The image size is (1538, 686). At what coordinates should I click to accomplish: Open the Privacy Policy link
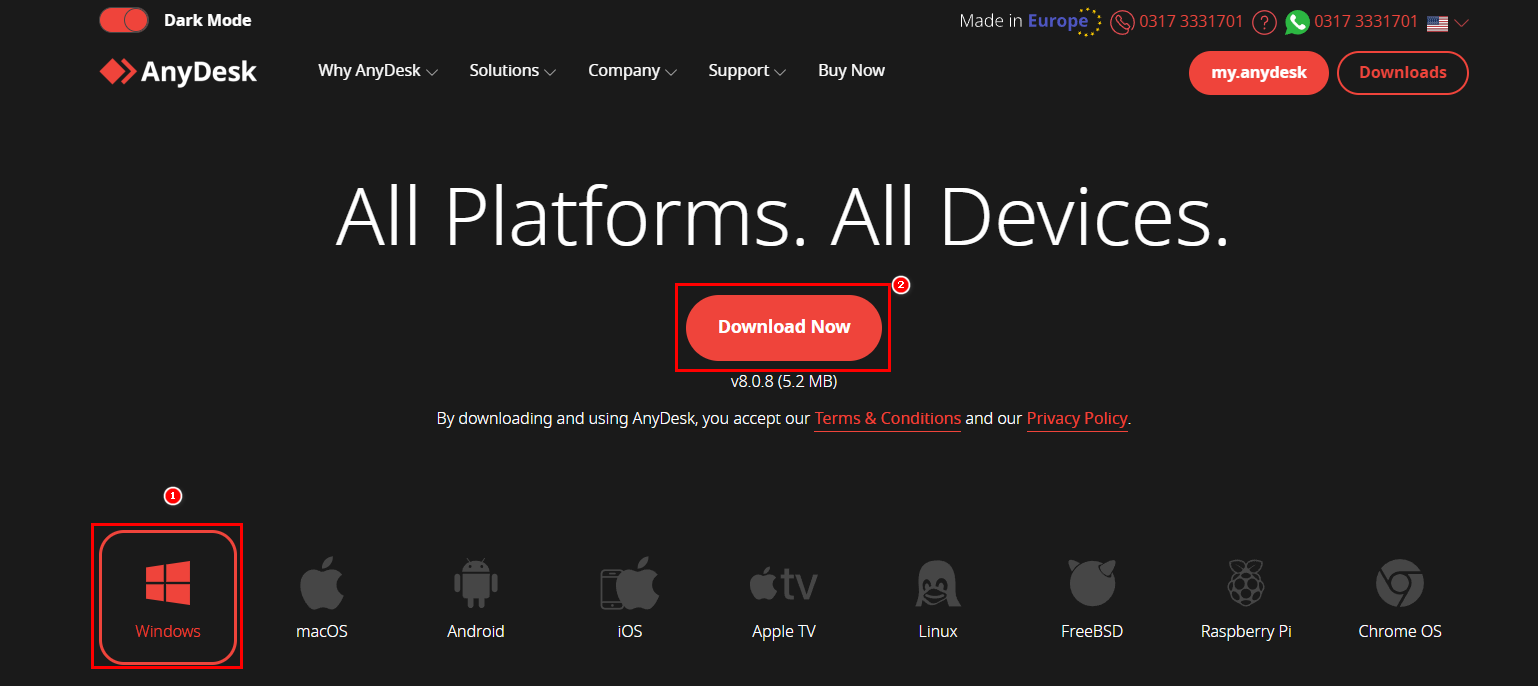[1077, 419]
